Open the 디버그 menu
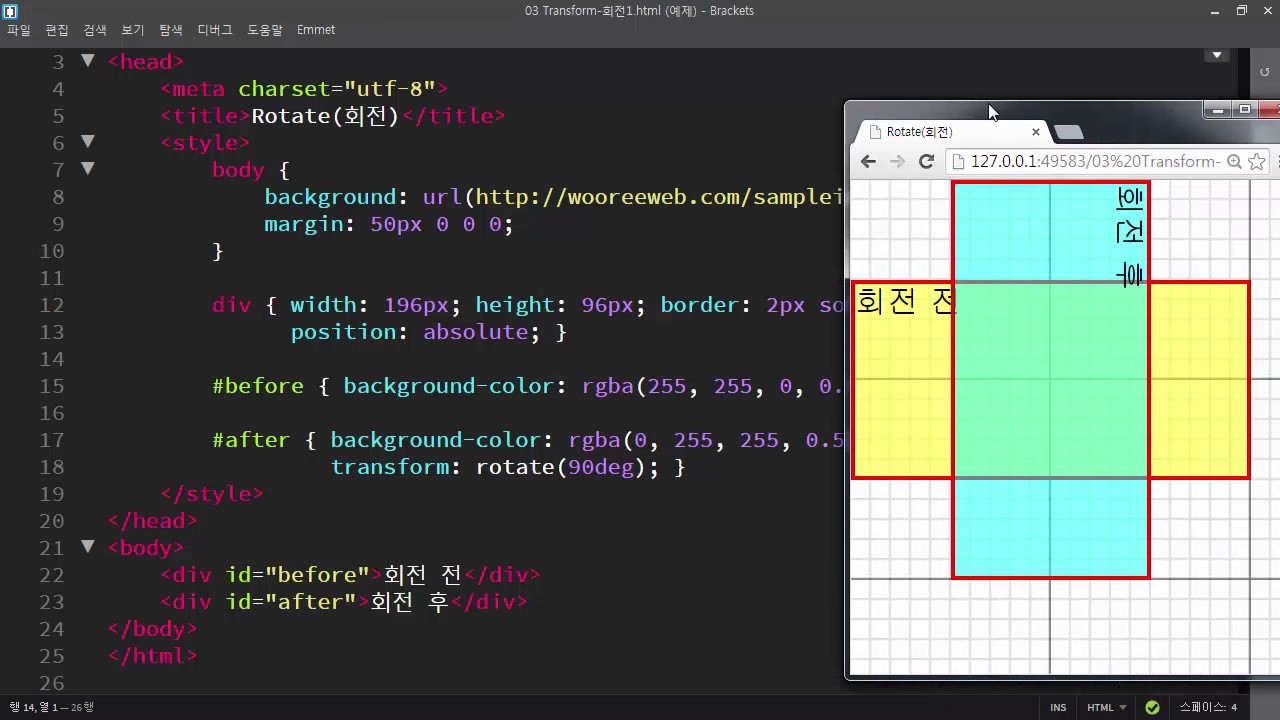 pyautogui.click(x=215, y=30)
